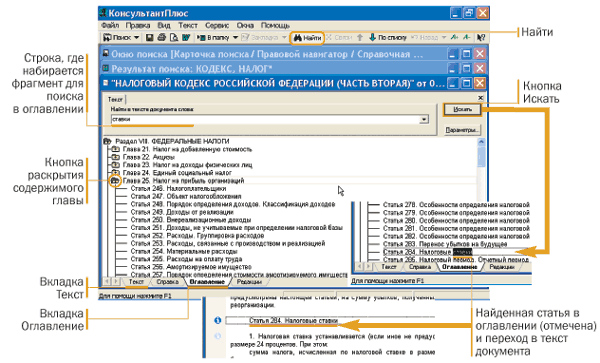
Task: Expand Глава 21 Налог на добавленную стоимость
Action: coord(115,149)
